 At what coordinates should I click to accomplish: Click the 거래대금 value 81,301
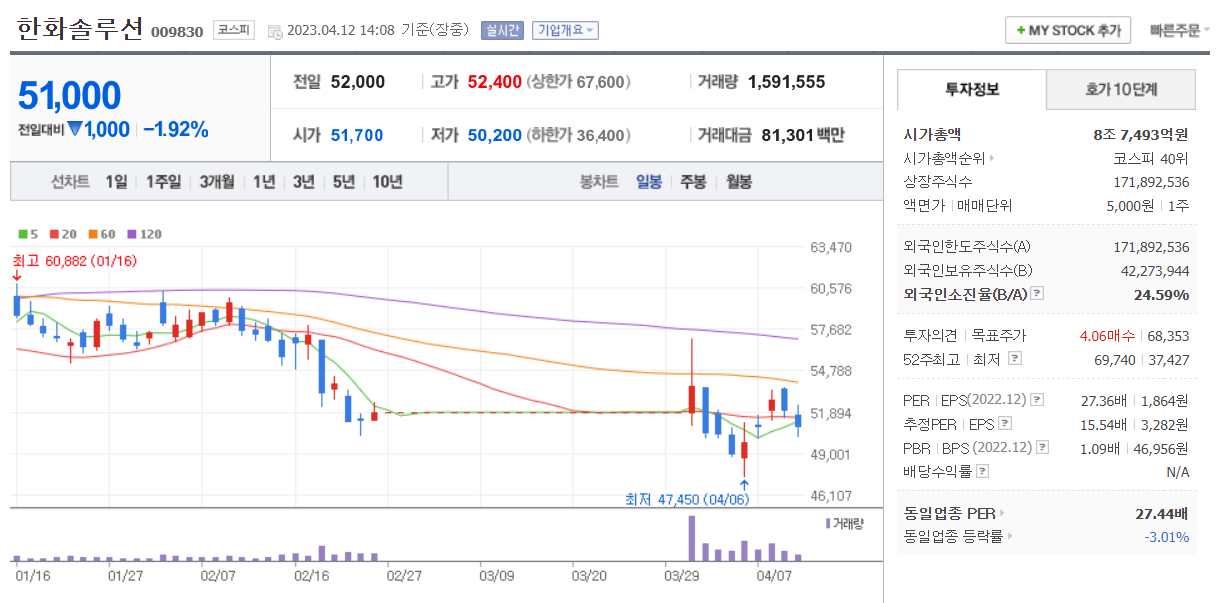click(x=787, y=135)
